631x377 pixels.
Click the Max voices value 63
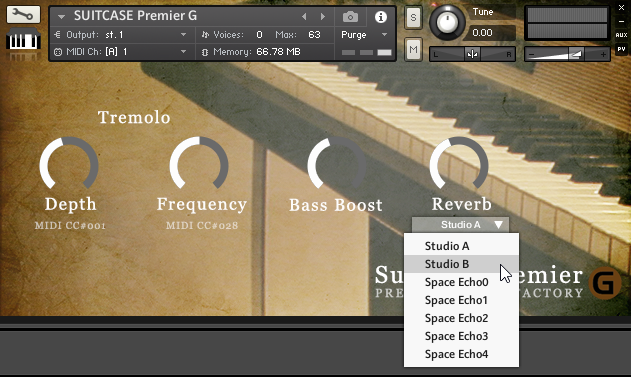pyautogui.click(x=314, y=35)
